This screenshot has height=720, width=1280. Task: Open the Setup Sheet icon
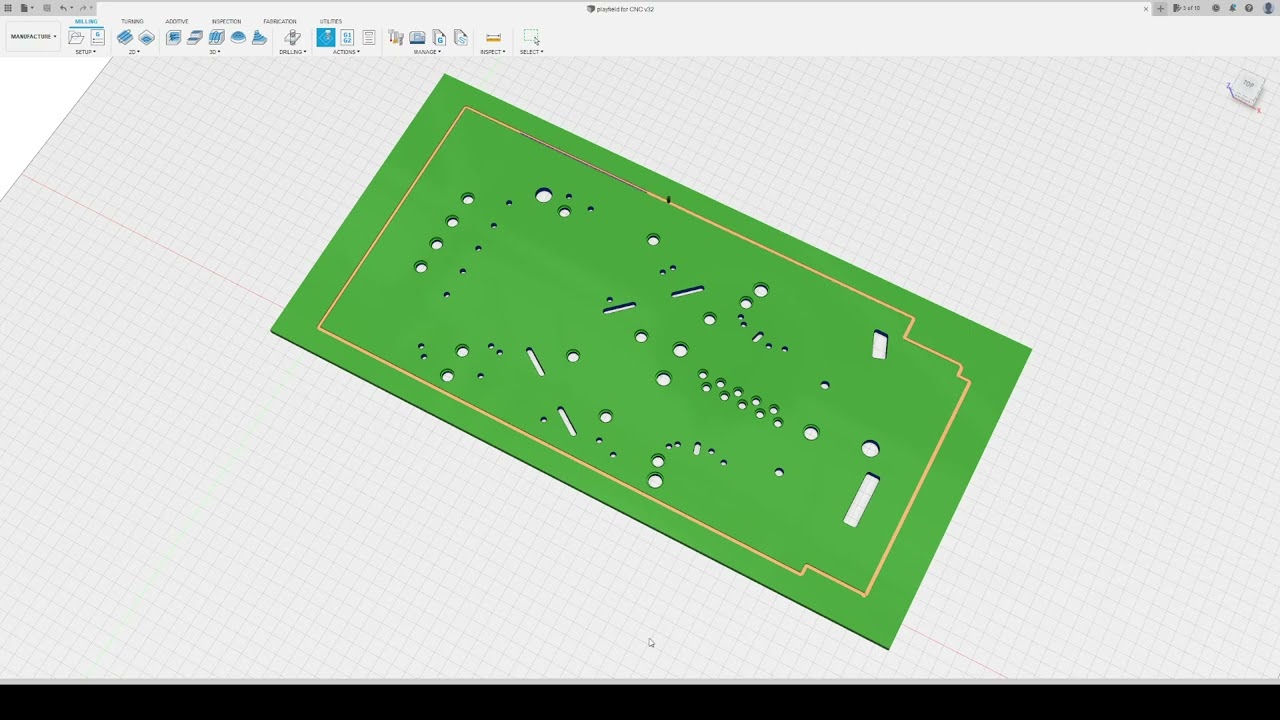point(369,38)
